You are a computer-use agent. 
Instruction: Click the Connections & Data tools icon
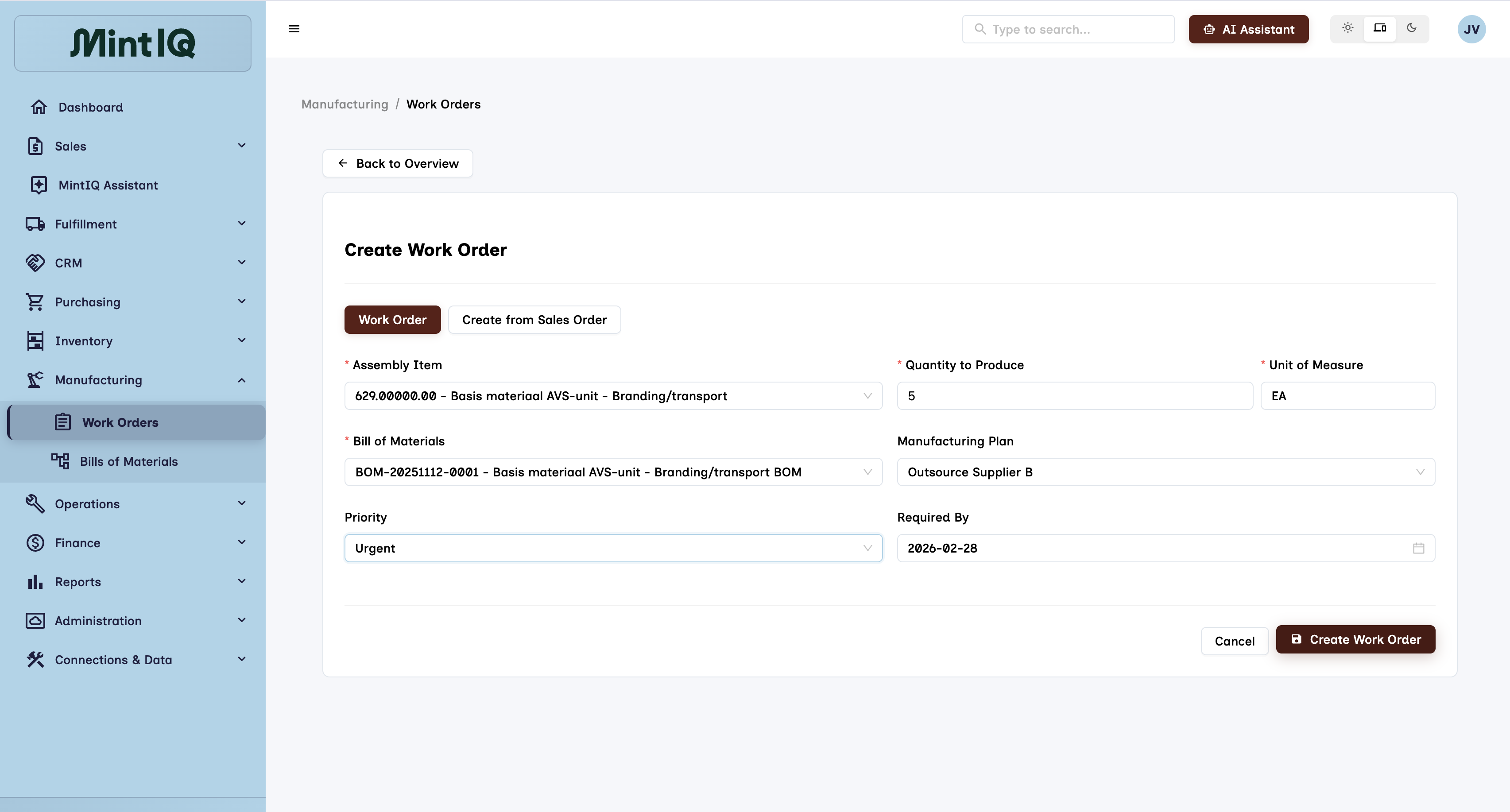coord(35,660)
